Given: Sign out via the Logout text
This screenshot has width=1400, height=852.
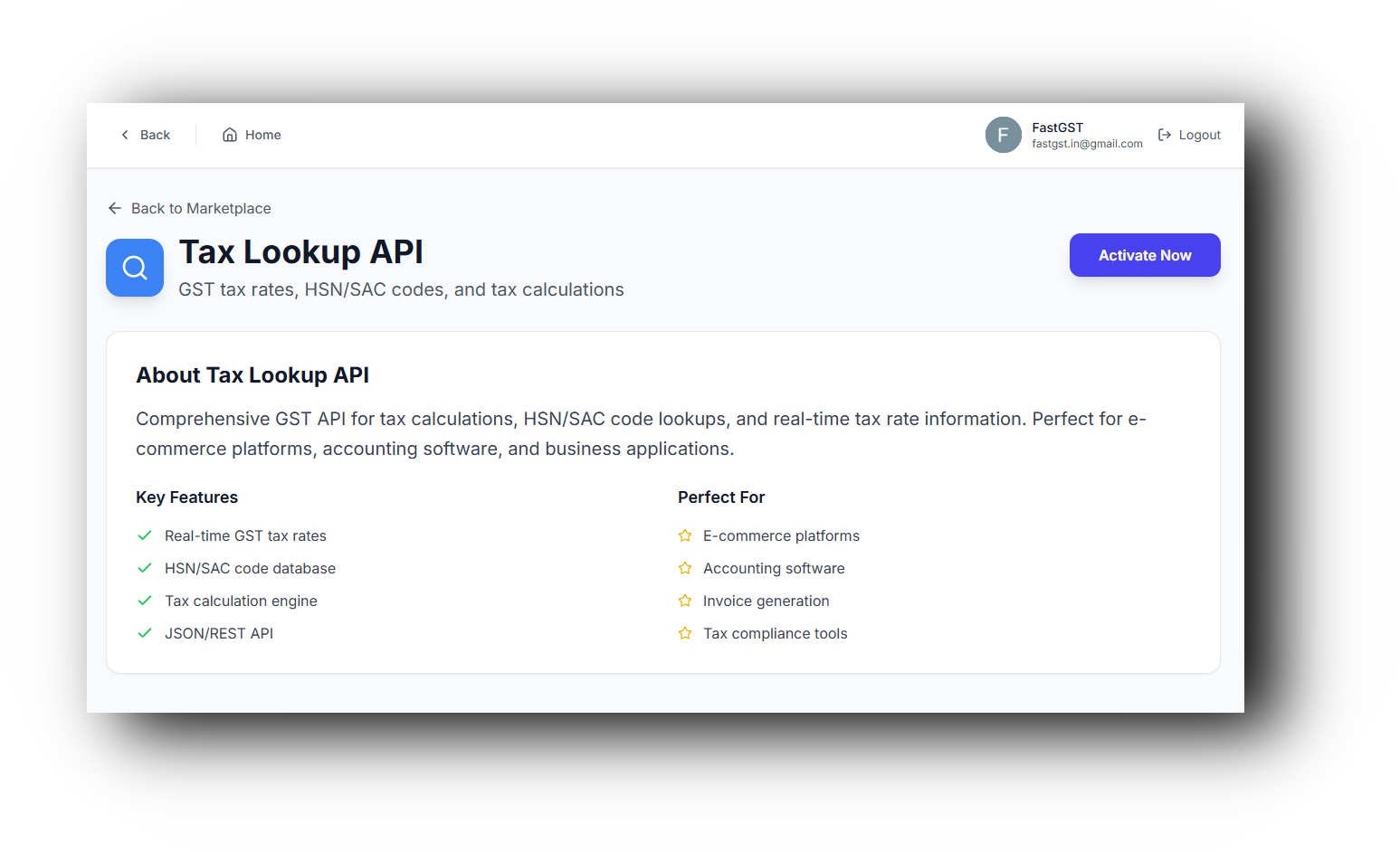Looking at the screenshot, I should point(1200,135).
